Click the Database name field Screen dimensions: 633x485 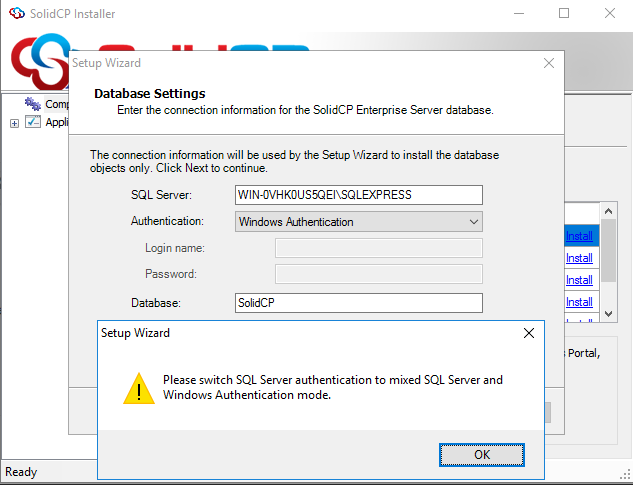(x=358, y=303)
